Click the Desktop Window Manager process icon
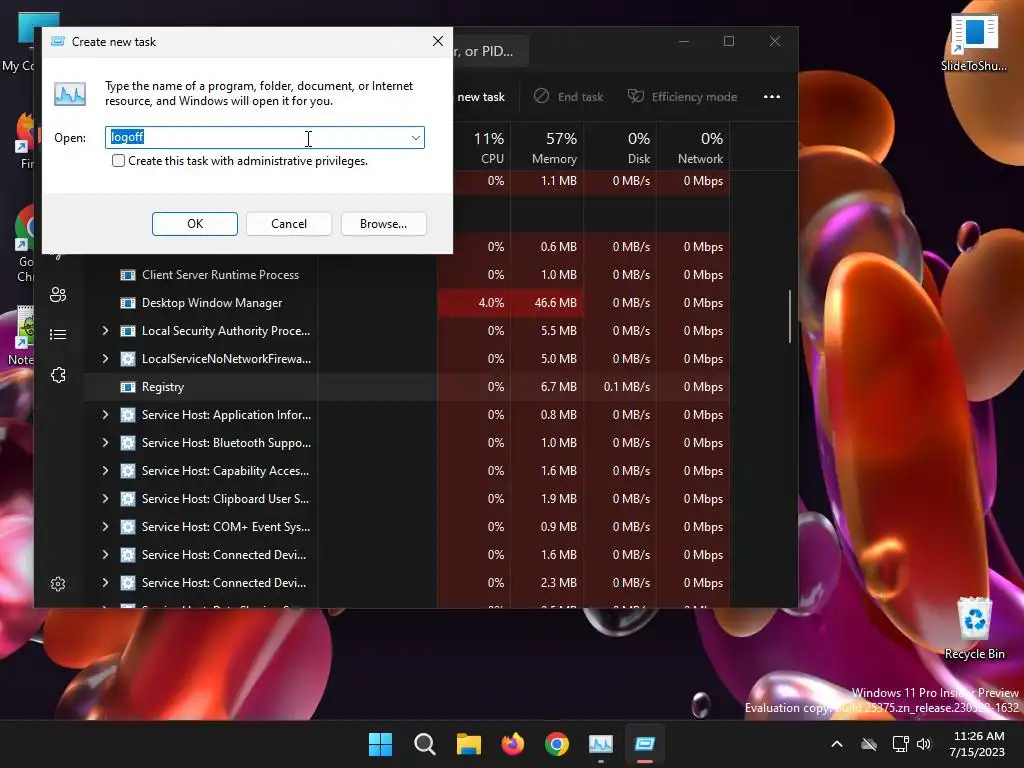The height and width of the screenshot is (768, 1024). pyautogui.click(x=128, y=303)
